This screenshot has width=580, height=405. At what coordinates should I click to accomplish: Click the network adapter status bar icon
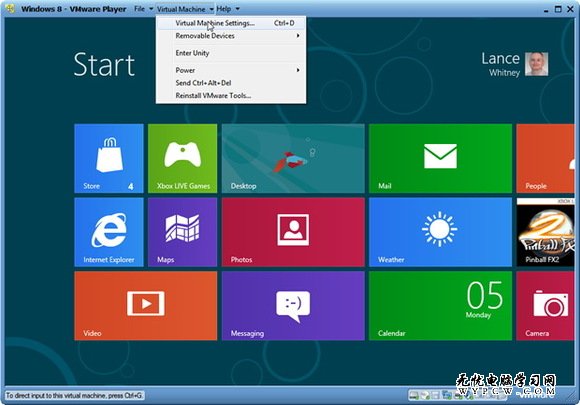point(447,396)
